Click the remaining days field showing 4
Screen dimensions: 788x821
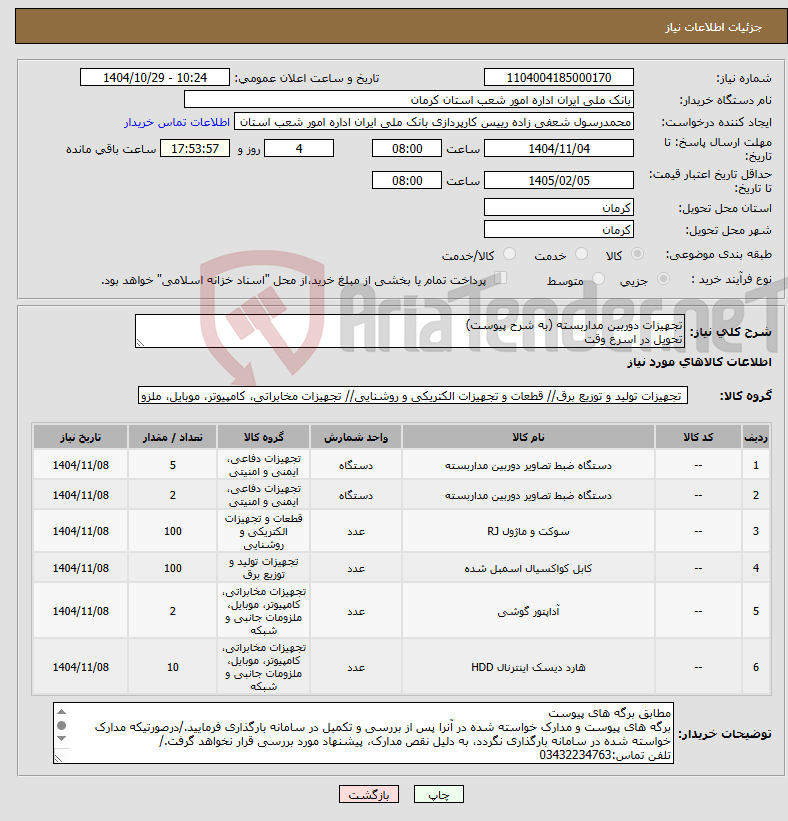pyautogui.click(x=299, y=149)
